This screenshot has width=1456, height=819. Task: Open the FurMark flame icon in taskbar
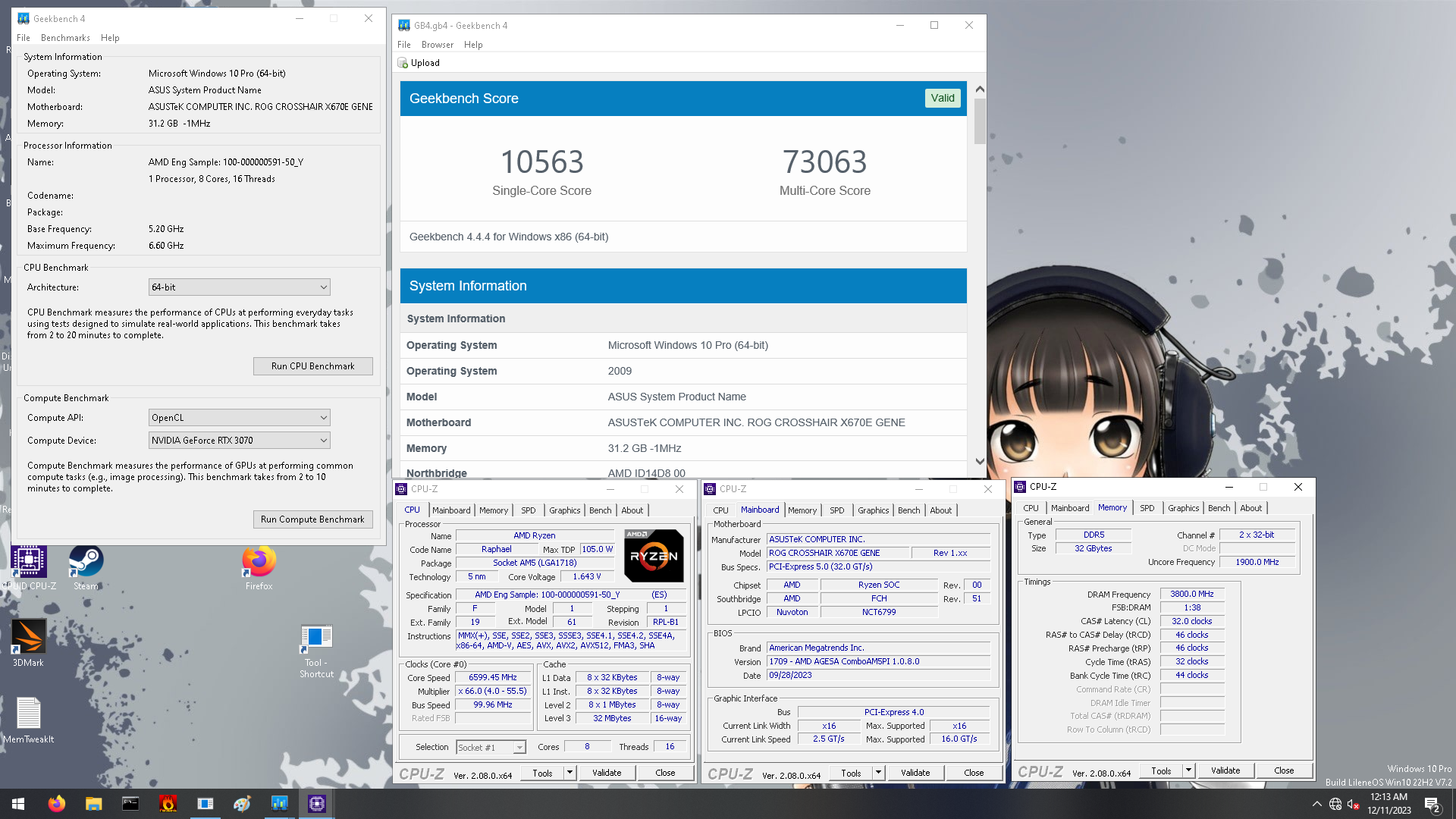pyautogui.click(x=168, y=804)
